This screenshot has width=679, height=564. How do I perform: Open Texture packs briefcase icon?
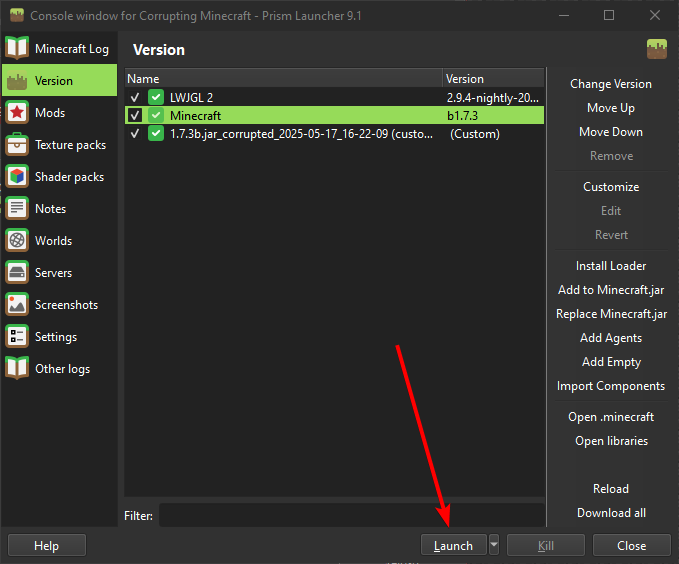click(x=17, y=144)
